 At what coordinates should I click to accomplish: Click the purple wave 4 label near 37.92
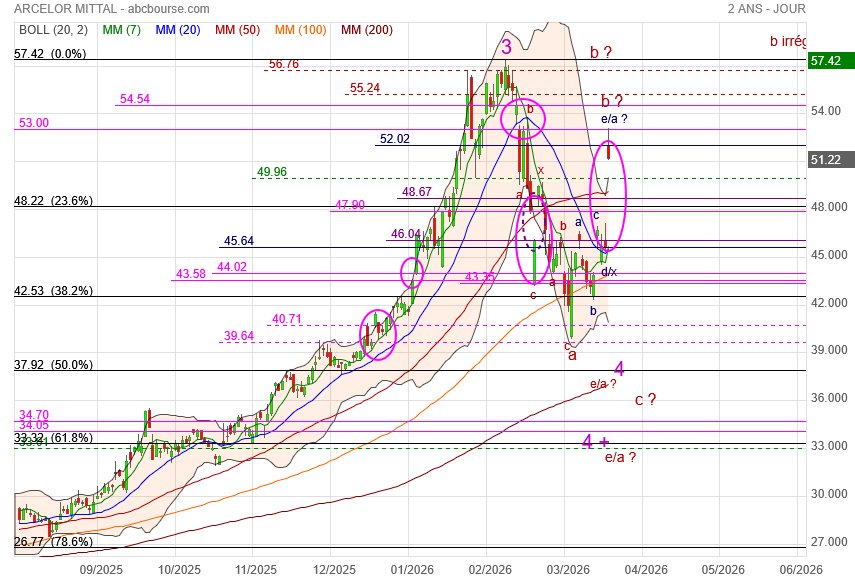click(619, 369)
